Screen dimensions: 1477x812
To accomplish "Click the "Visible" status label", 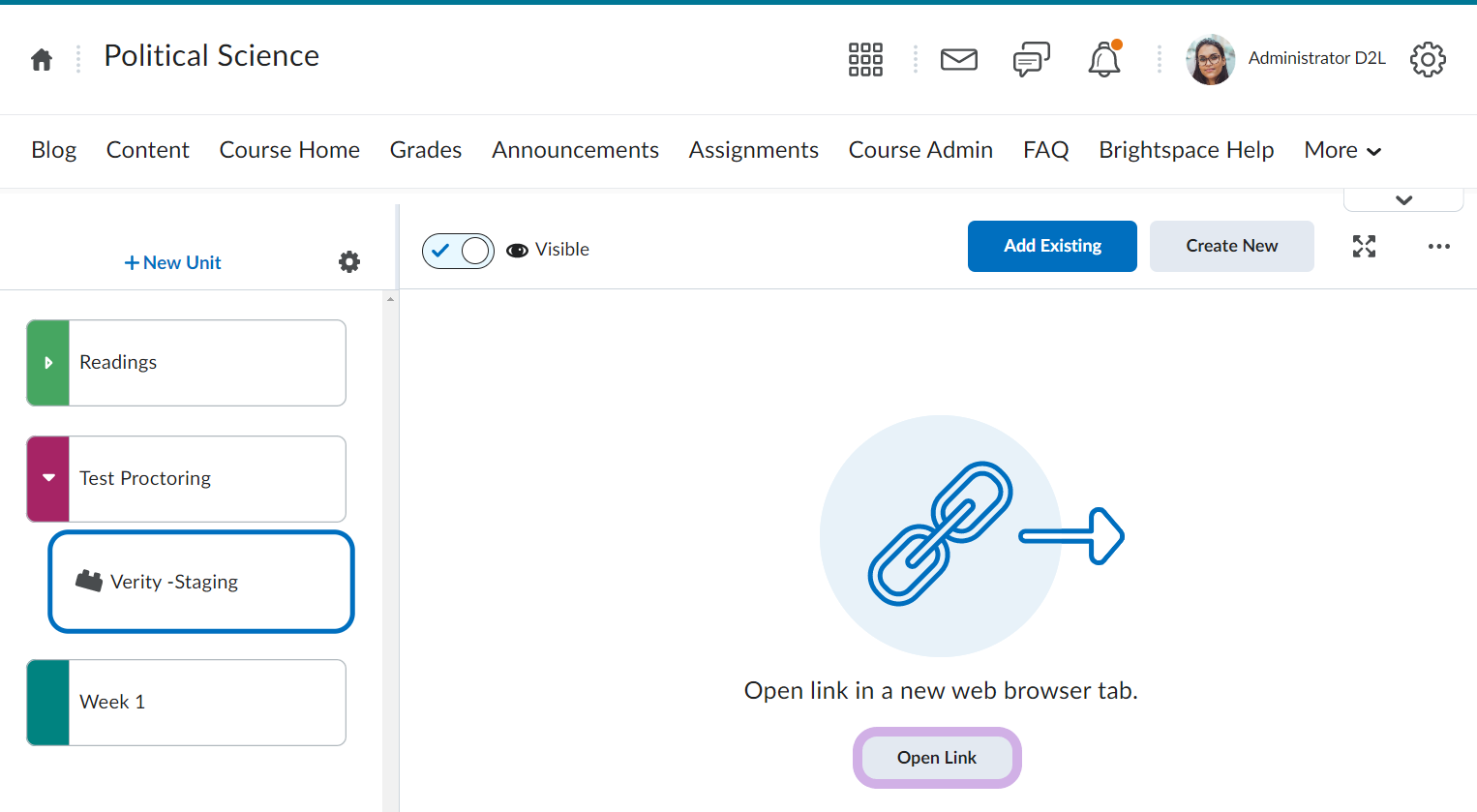I will [562, 250].
